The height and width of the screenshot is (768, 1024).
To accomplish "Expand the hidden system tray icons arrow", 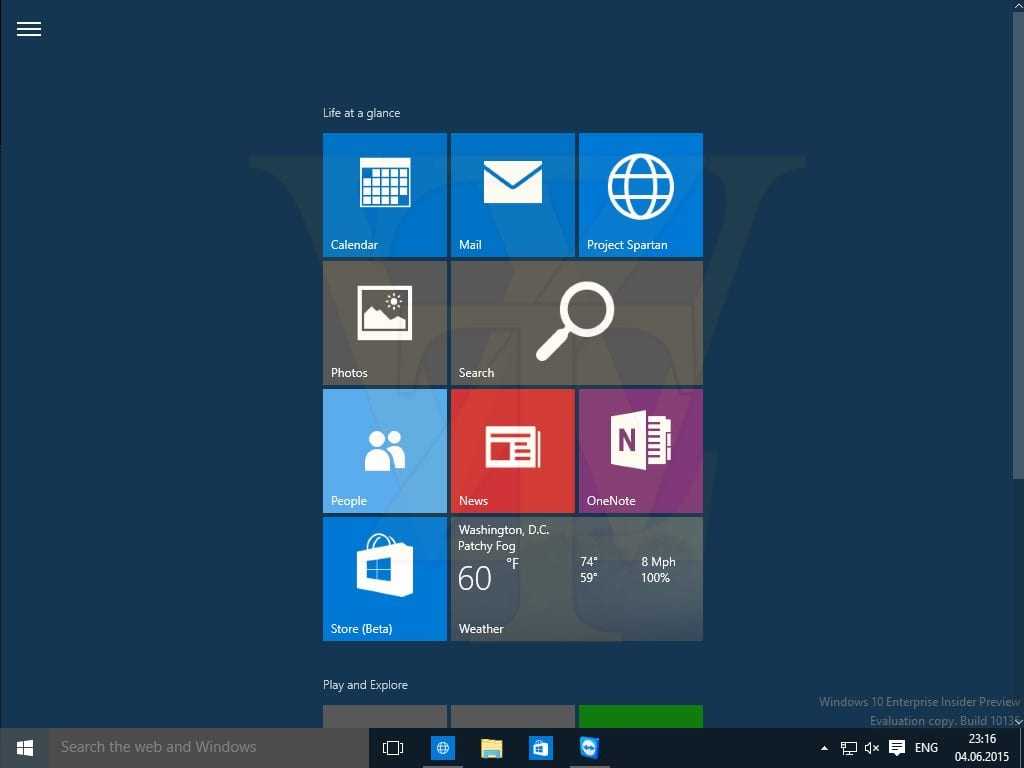I will pos(824,748).
